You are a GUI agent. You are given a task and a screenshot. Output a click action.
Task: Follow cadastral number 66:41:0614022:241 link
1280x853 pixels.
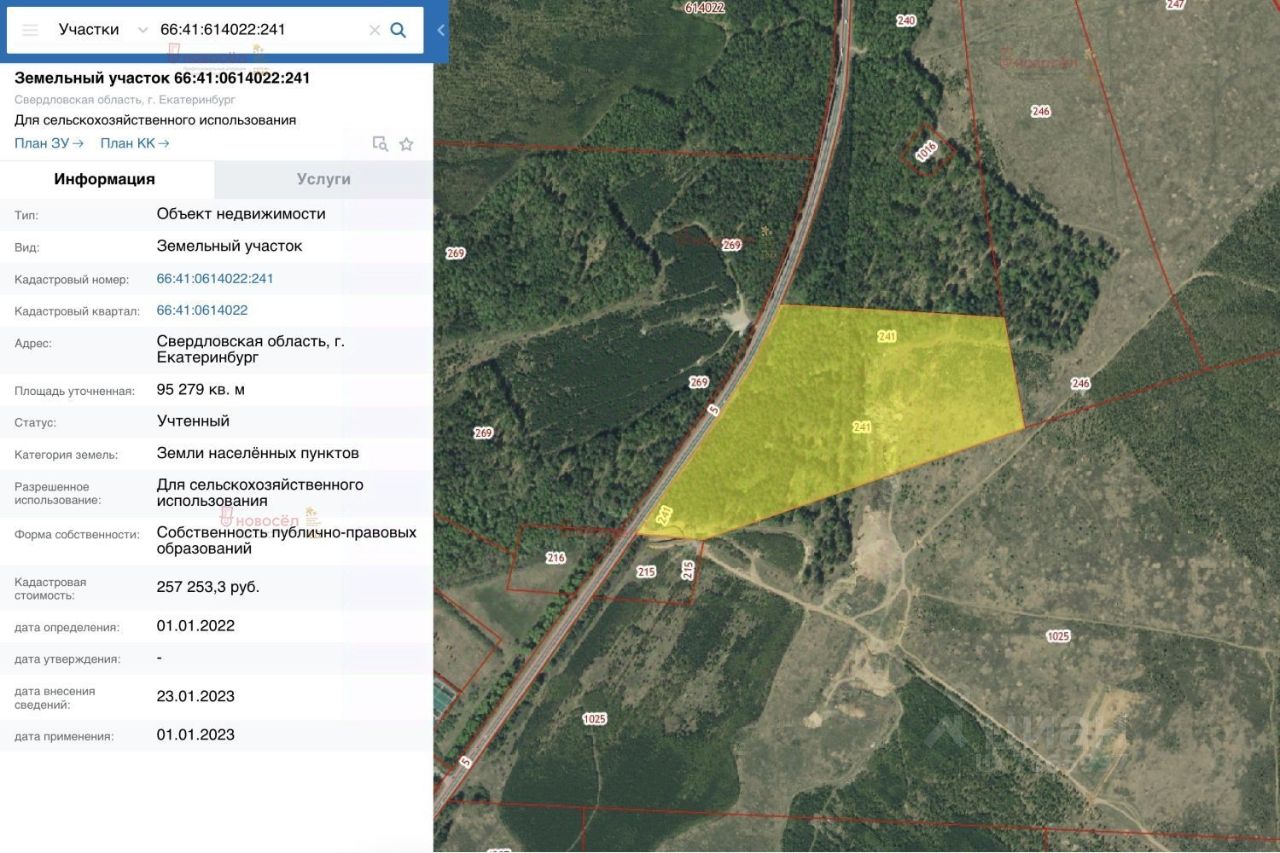[x=215, y=279]
